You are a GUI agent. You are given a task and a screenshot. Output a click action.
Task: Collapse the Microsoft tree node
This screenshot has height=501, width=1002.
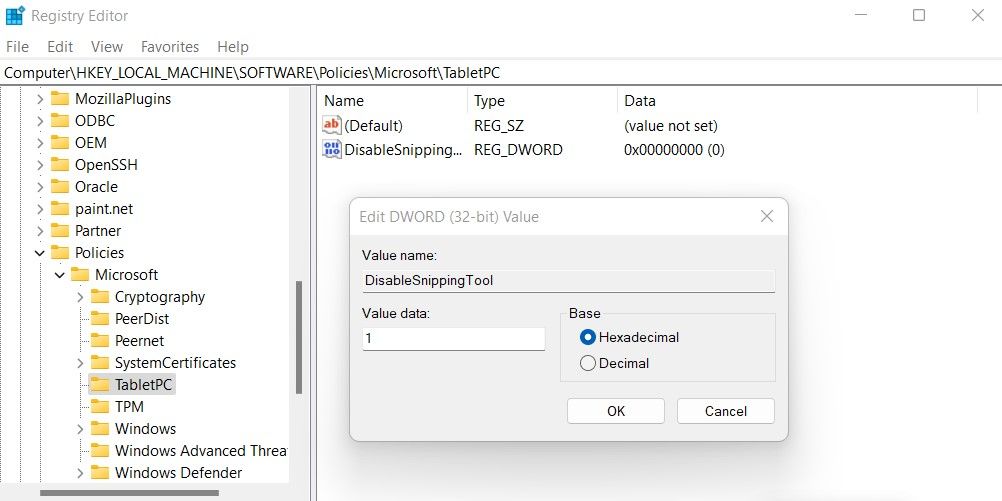tap(60, 275)
